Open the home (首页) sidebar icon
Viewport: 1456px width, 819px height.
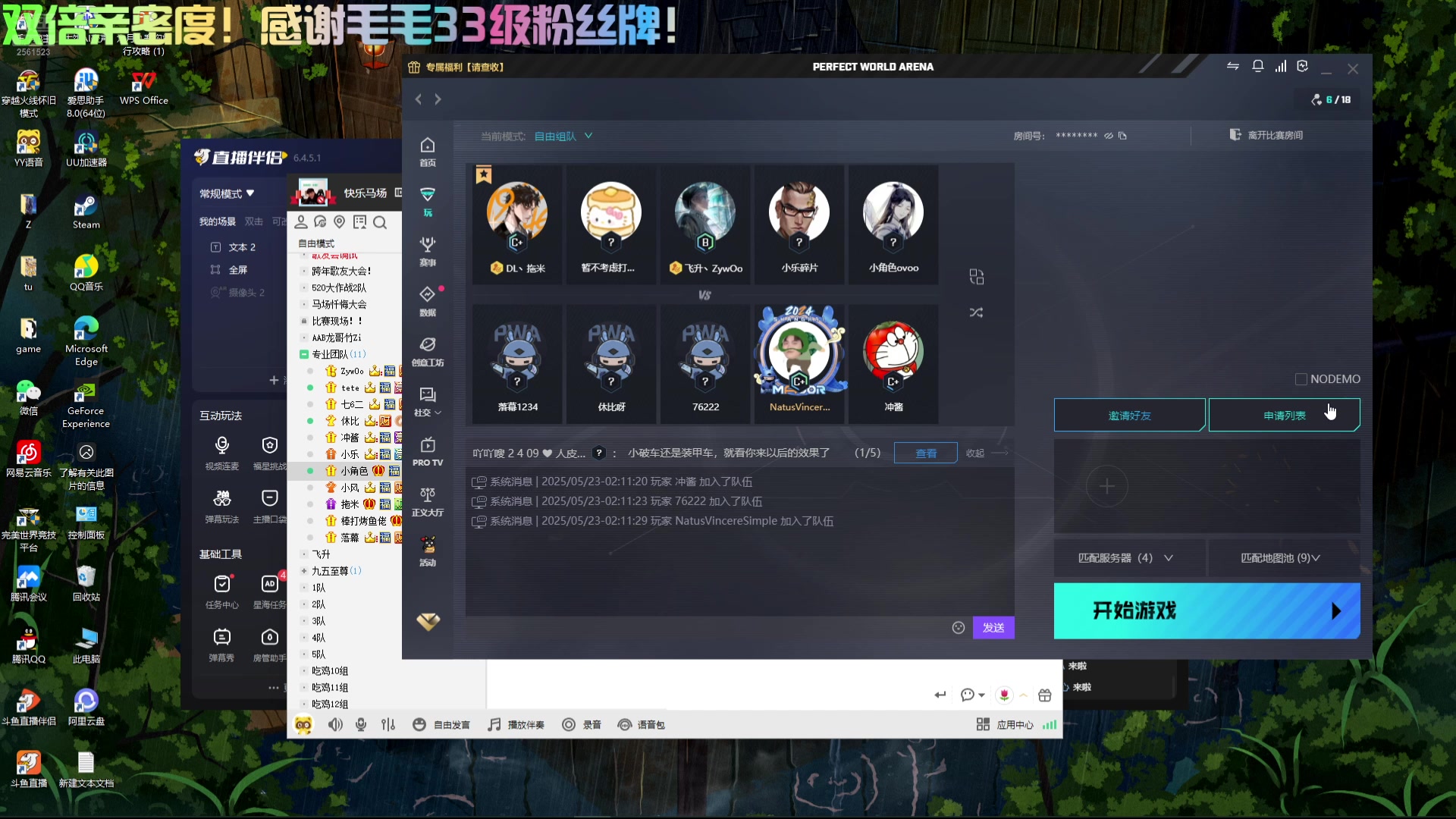click(428, 152)
